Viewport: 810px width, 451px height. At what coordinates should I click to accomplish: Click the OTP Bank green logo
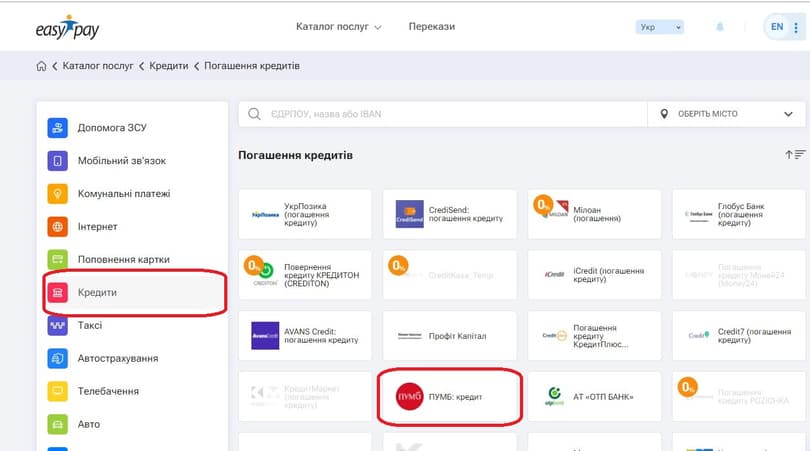(x=554, y=396)
